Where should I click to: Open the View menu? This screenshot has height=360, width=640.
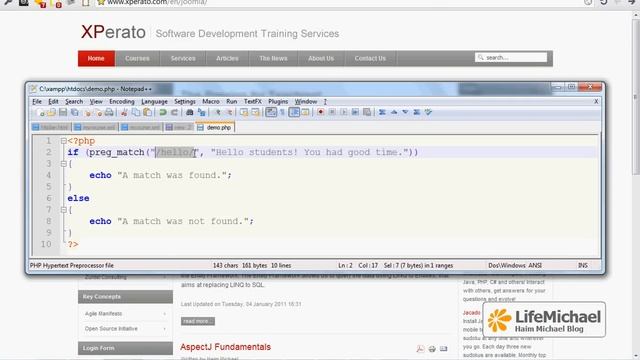pos(96,102)
